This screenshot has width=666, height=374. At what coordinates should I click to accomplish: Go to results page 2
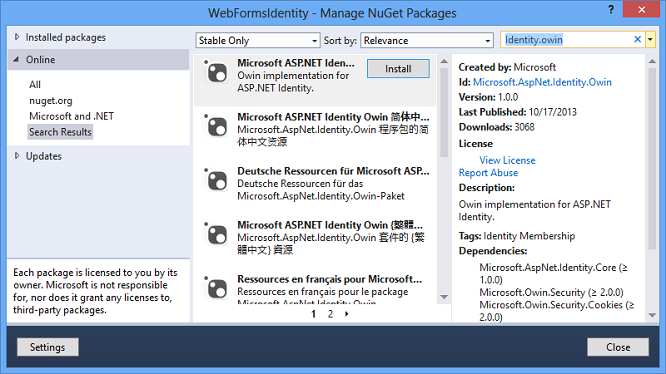tap(330, 314)
